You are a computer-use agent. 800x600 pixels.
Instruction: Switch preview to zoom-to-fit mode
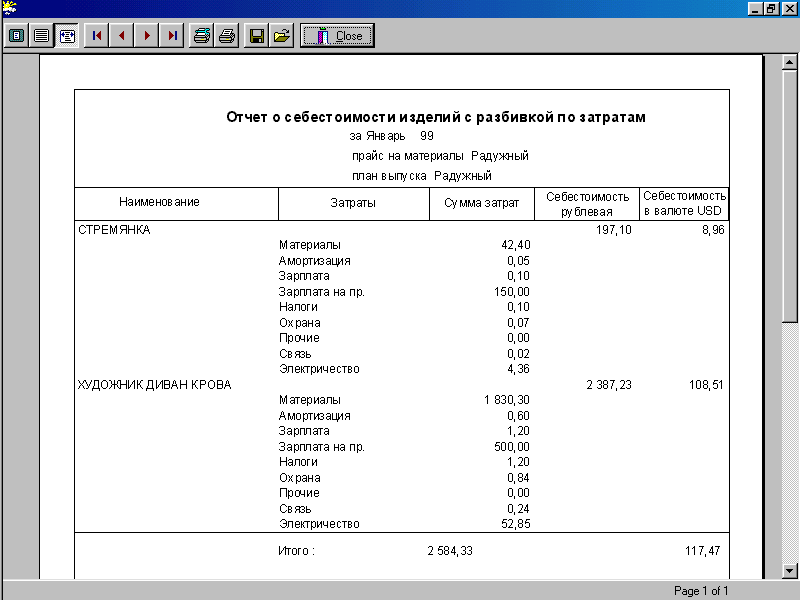(x=17, y=36)
